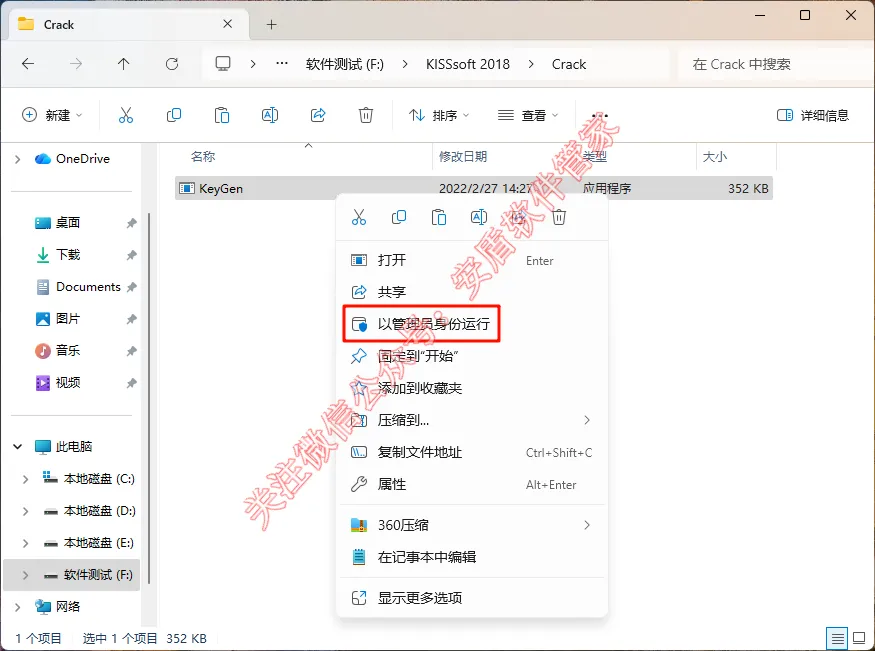Open the toolbar more options ellipsis
This screenshot has height=651, width=875.
(599, 115)
